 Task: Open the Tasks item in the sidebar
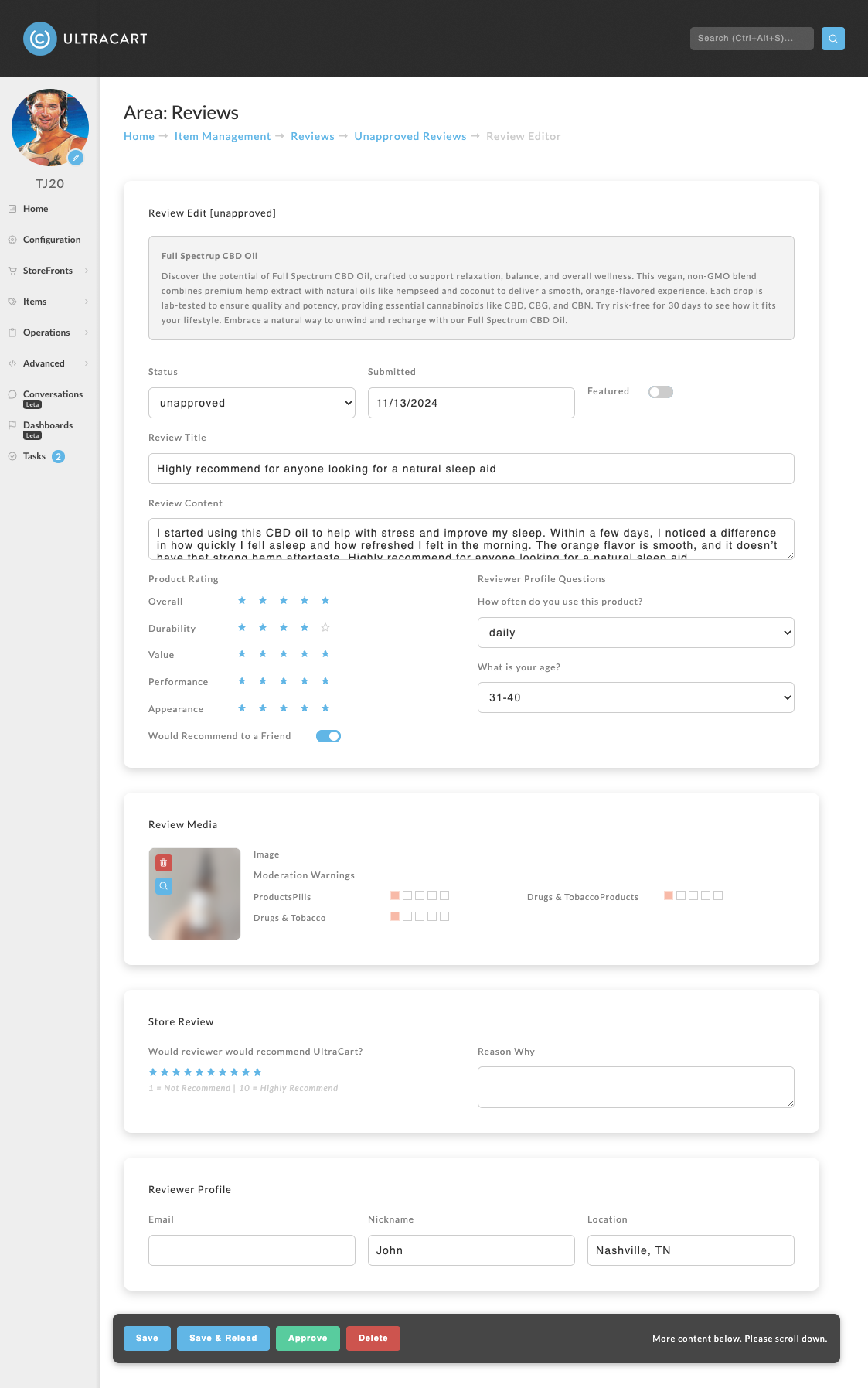35,456
